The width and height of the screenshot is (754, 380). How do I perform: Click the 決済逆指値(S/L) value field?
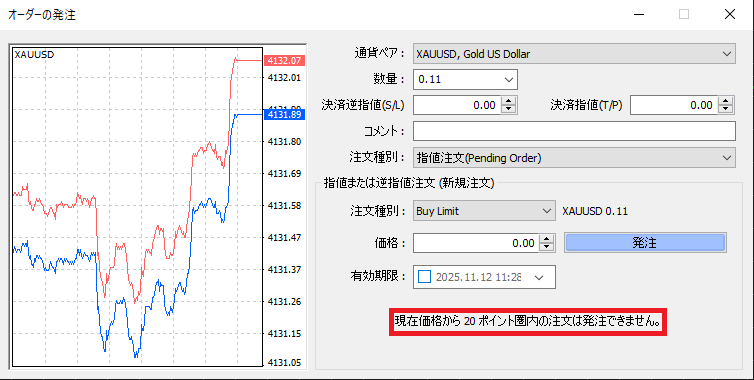[456, 105]
